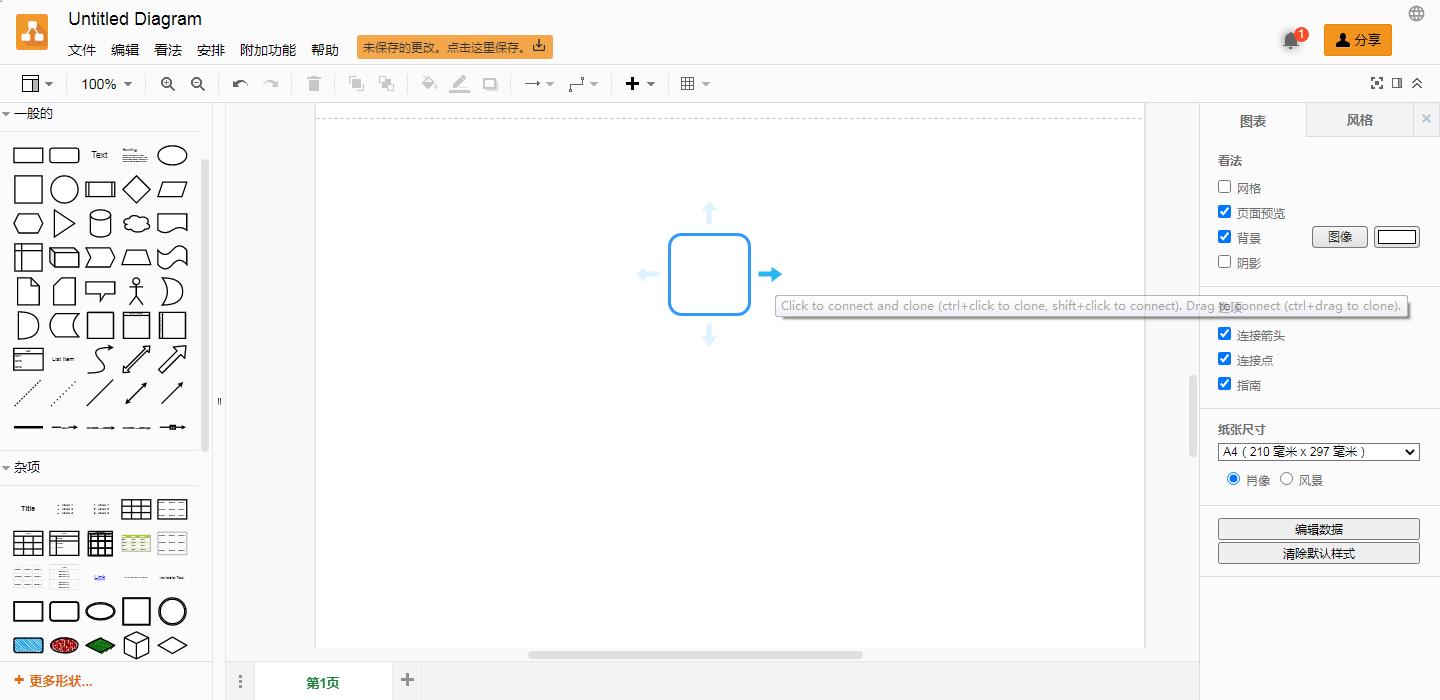Select the 风景 landscape radio button

[1287, 479]
